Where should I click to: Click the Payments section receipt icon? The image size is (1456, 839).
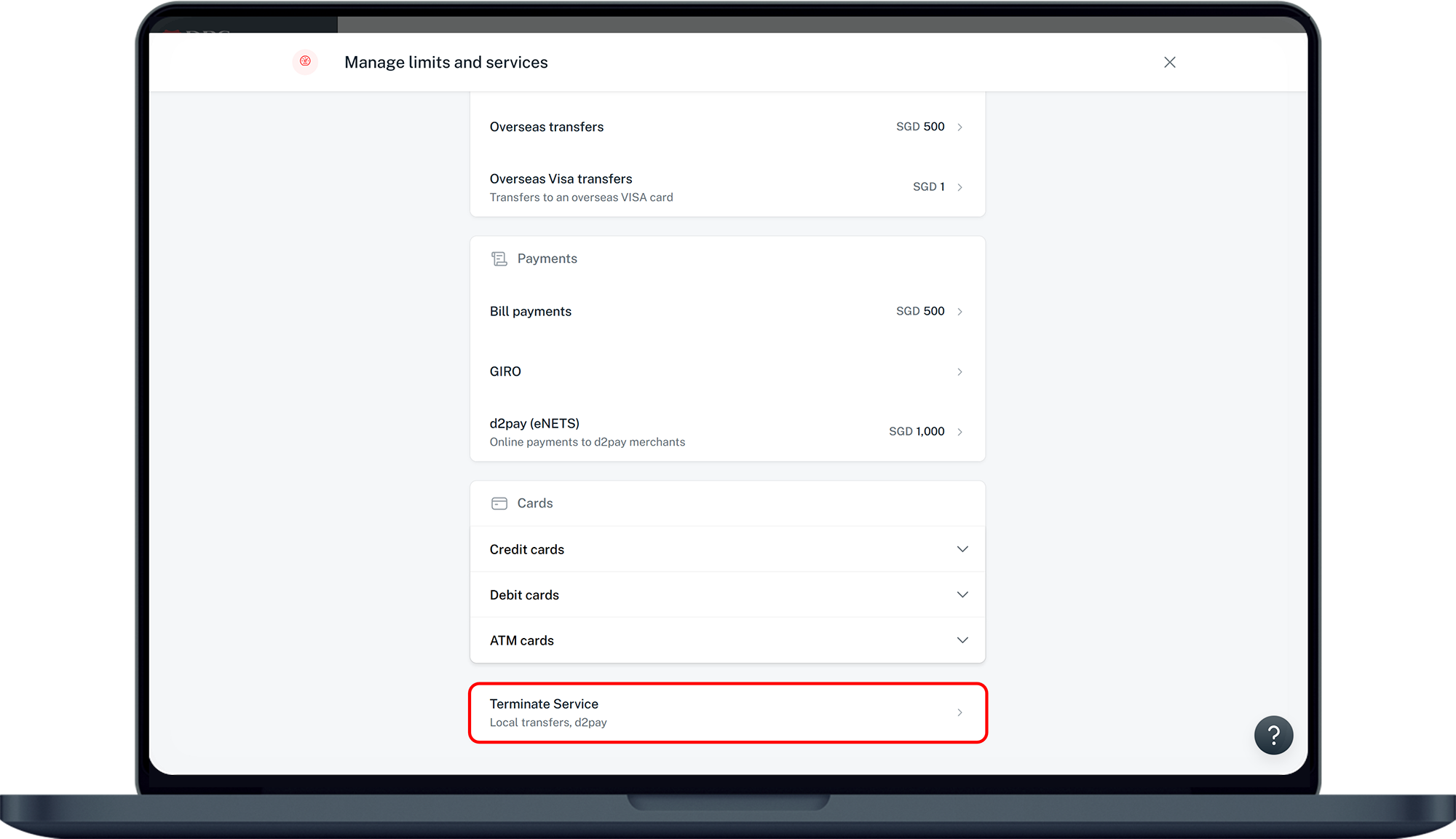pos(499,259)
